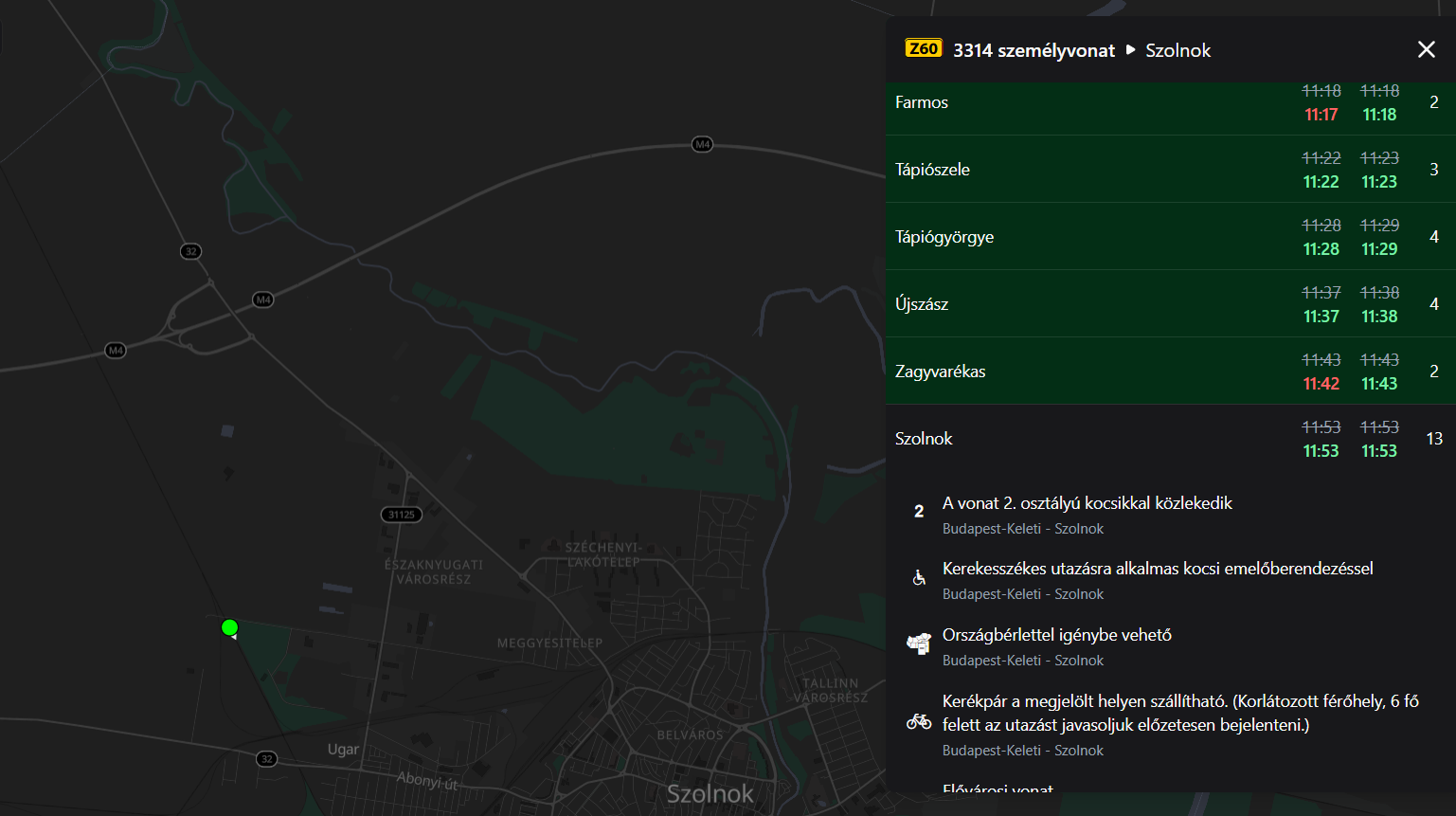Image resolution: width=1456 pixels, height=816 pixels.
Task: Click the bicycle transport icon
Action: (918, 722)
